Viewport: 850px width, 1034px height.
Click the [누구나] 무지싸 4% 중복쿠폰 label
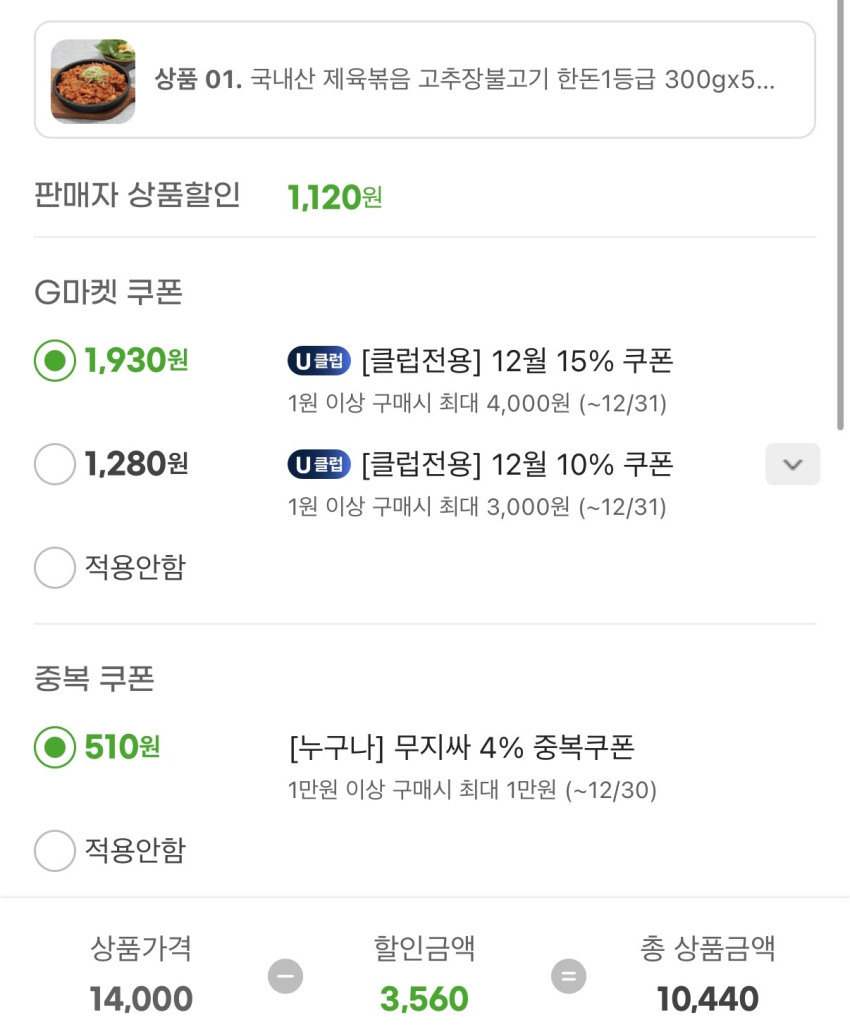click(x=461, y=747)
